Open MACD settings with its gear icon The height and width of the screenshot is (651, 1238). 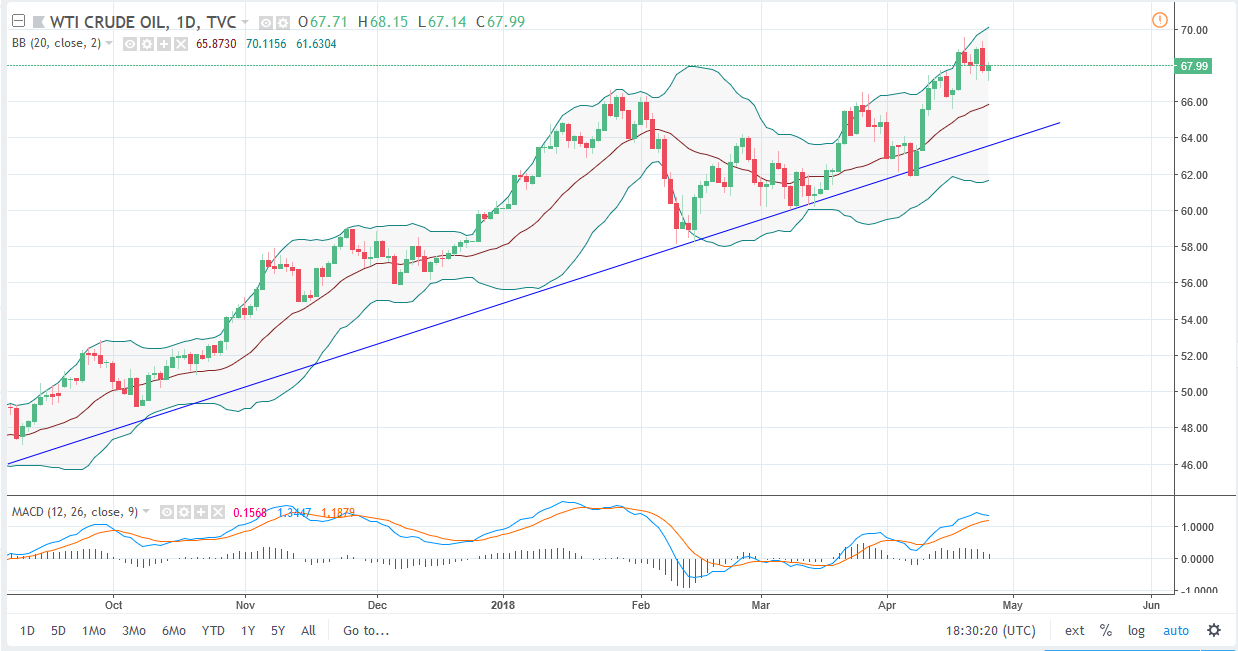click(x=183, y=511)
